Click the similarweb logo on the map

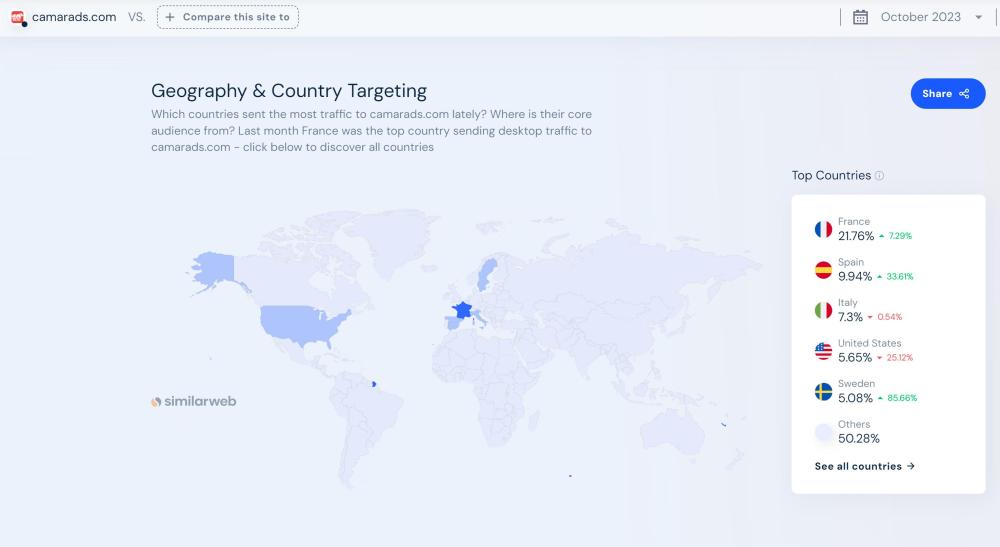click(194, 402)
